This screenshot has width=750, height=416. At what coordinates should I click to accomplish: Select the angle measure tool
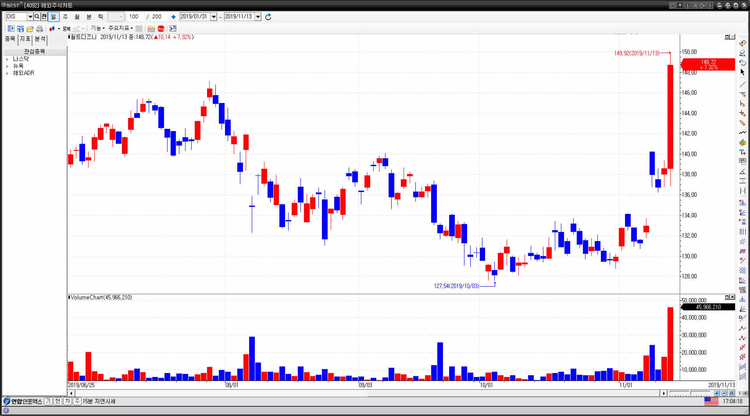point(742,171)
